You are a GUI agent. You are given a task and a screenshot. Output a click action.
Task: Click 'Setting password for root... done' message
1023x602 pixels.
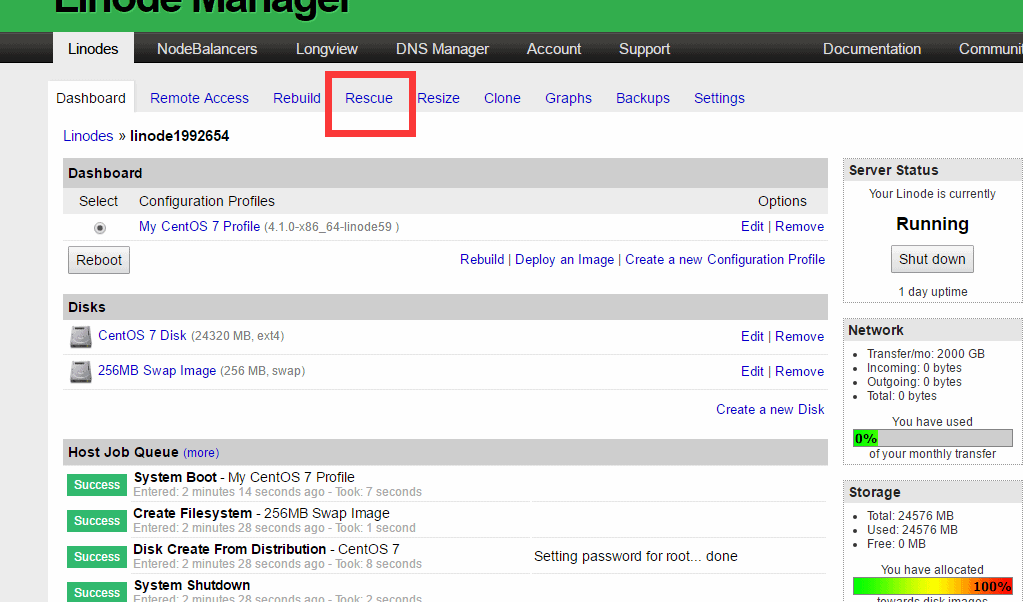pyautogui.click(x=635, y=556)
